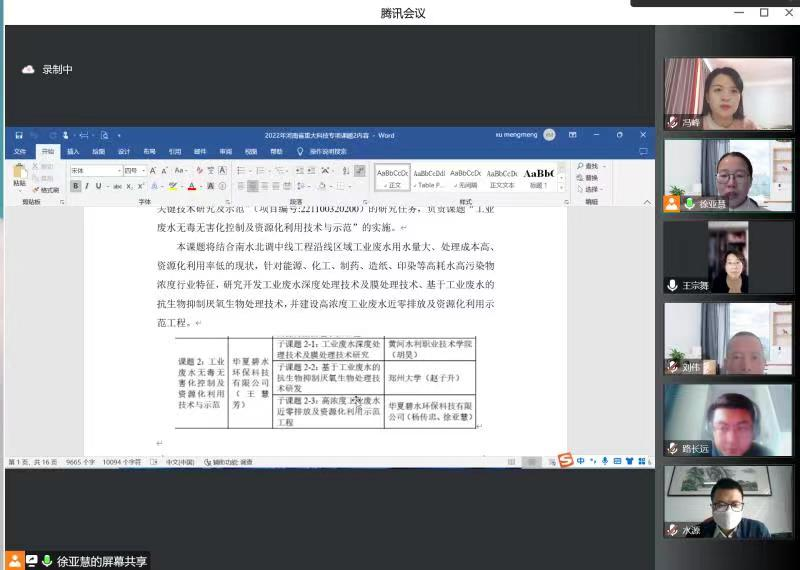800x570 pixels.
Task: Toggle Underline formatting in the ribbon
Action: tap(98, 186)
